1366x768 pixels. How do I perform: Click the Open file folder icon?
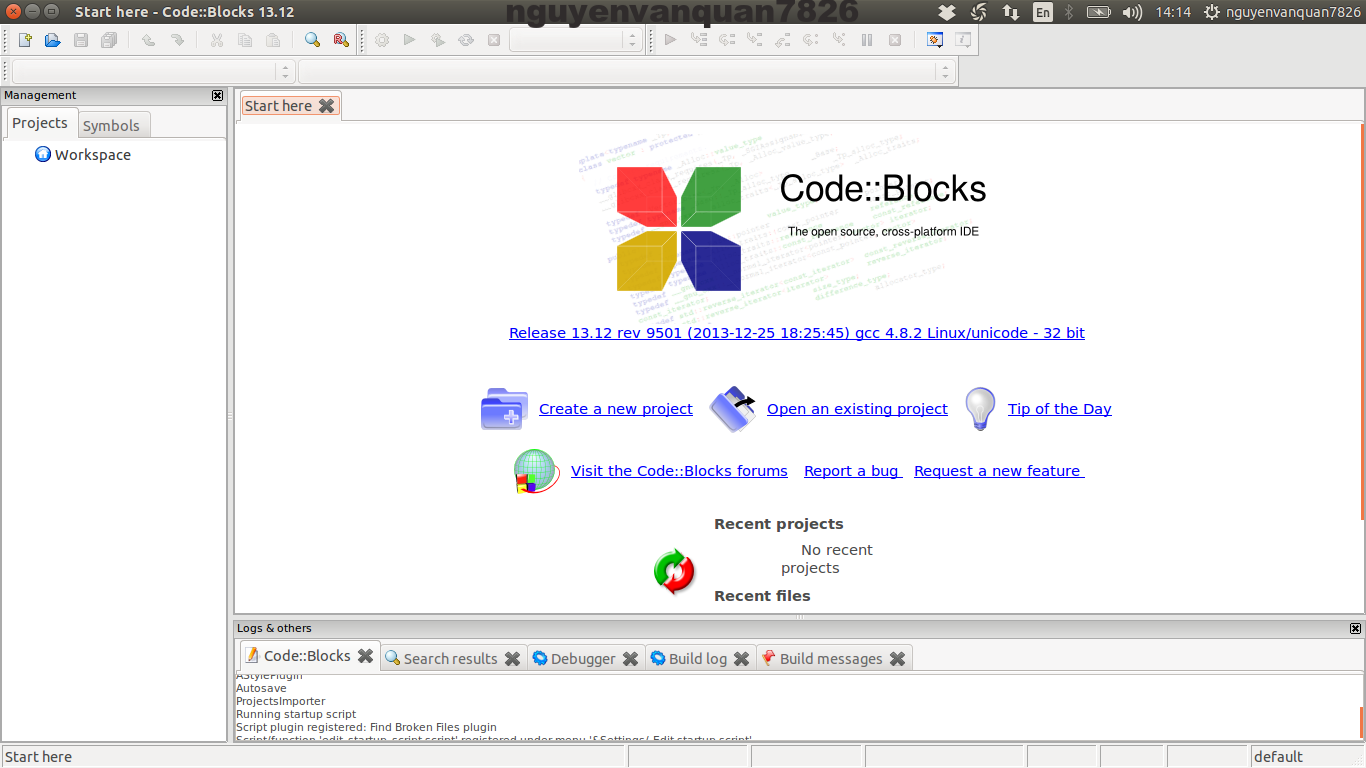[53, 40]
